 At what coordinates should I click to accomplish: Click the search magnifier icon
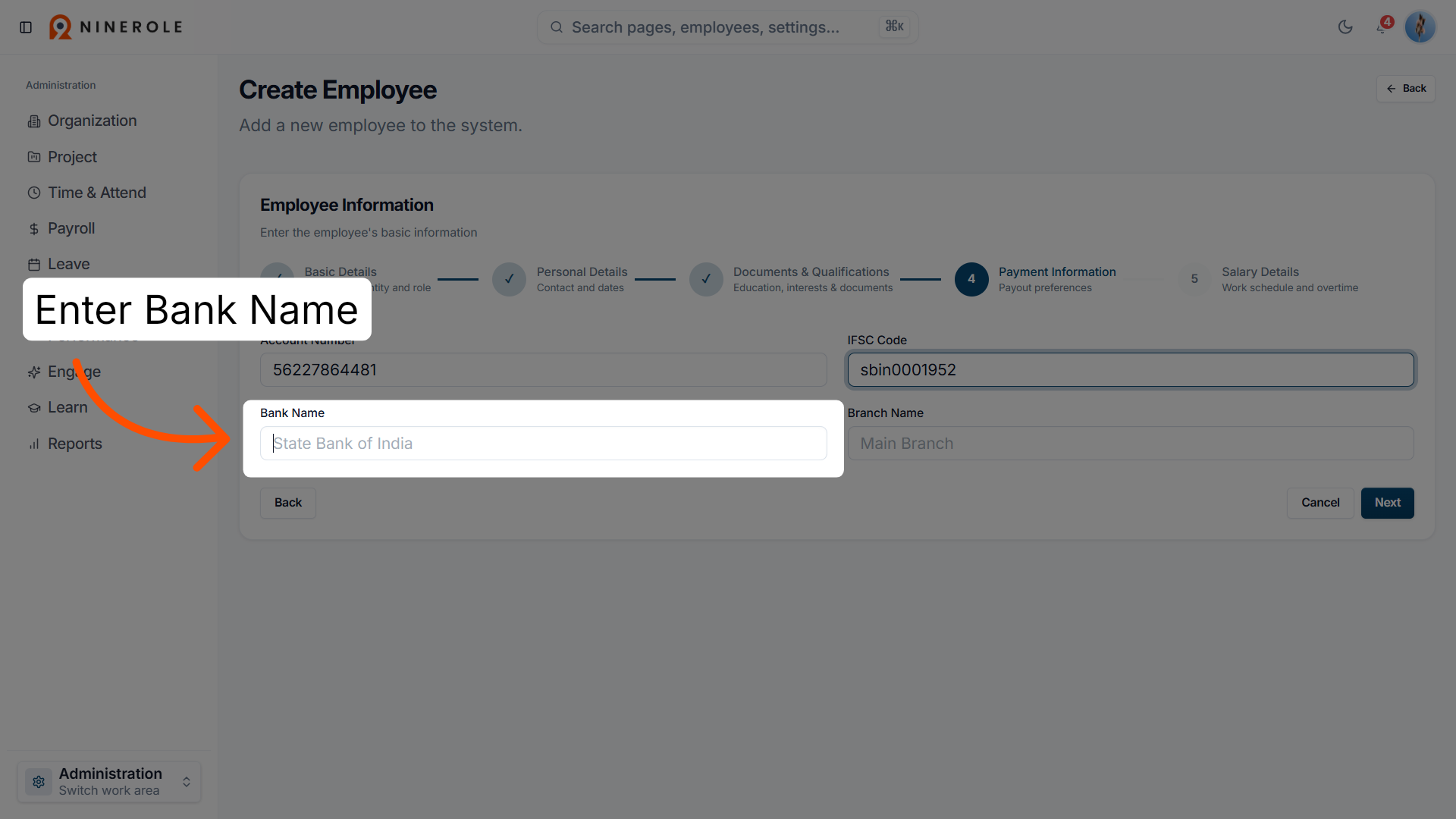(557, 27)
